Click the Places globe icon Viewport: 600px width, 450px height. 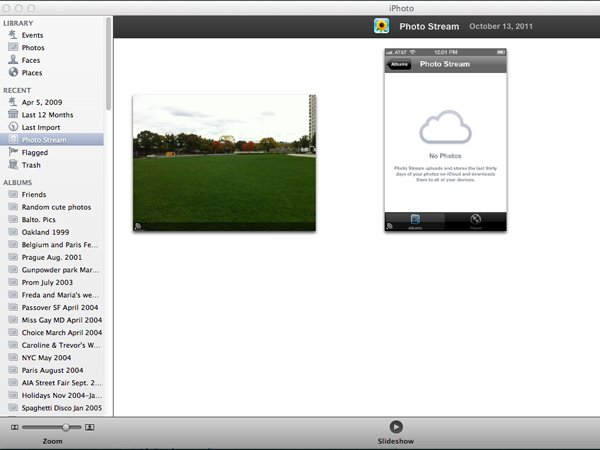[13, 72]
